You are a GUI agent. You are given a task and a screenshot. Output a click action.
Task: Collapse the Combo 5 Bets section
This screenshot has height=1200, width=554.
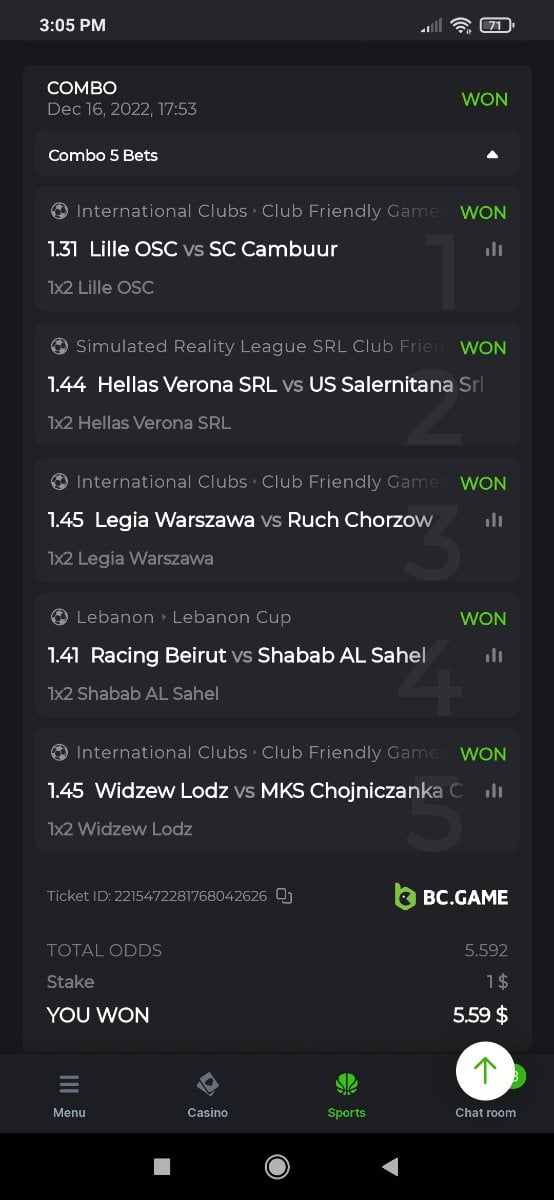tap(491, 155)
